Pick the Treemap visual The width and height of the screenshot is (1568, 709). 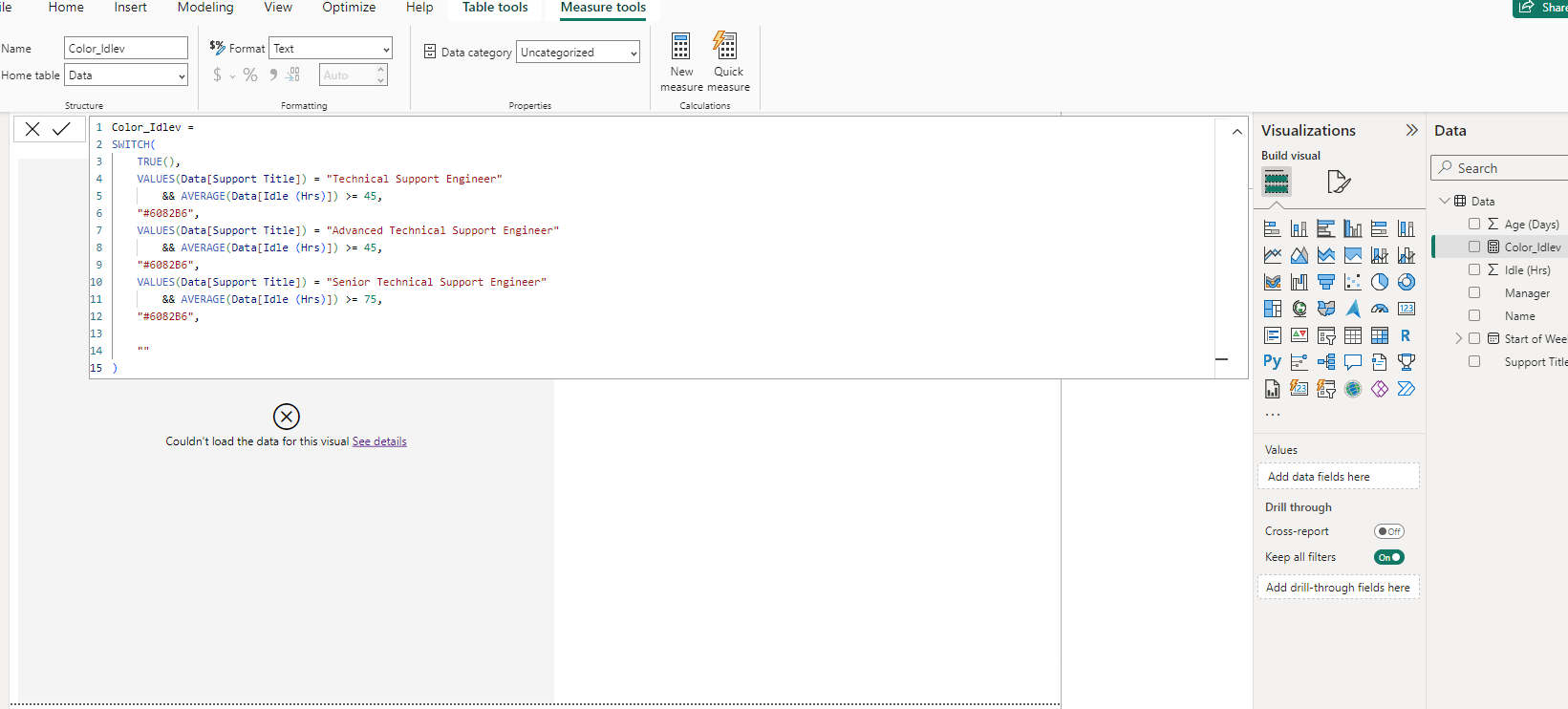click(x=1272, y=309)
